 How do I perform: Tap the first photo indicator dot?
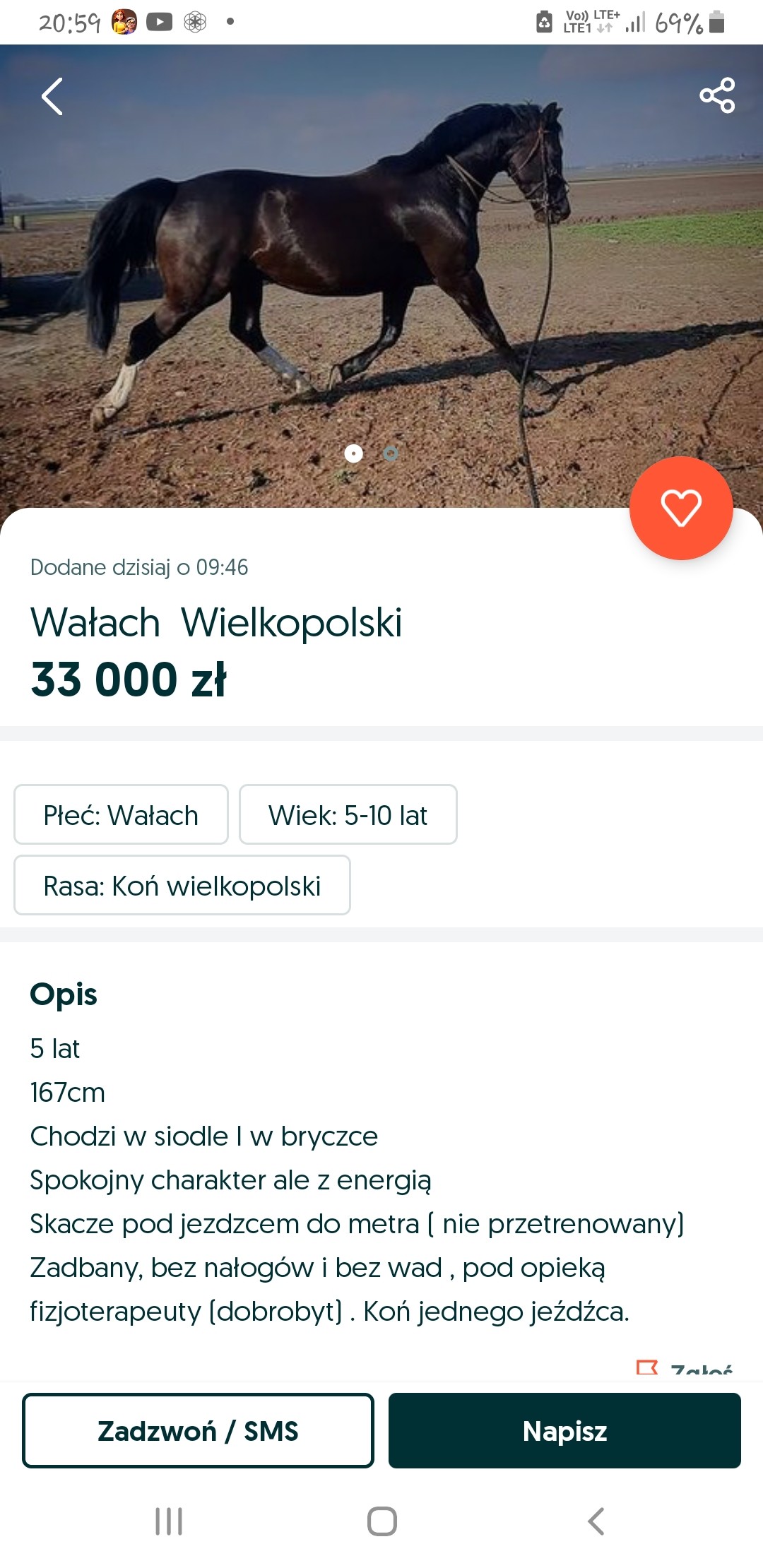353,453
